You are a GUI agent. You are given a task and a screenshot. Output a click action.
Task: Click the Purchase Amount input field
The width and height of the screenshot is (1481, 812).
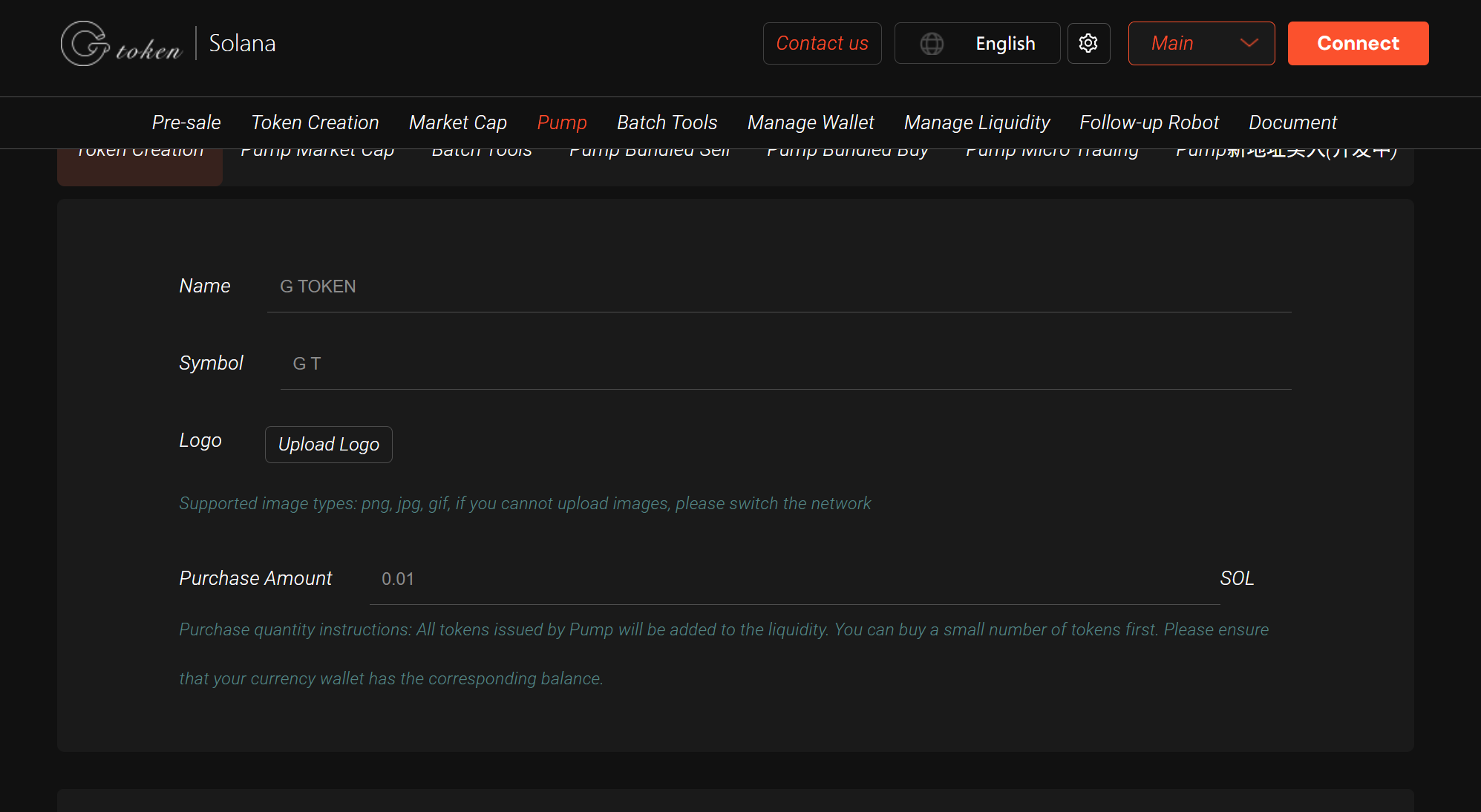[794, 579]
